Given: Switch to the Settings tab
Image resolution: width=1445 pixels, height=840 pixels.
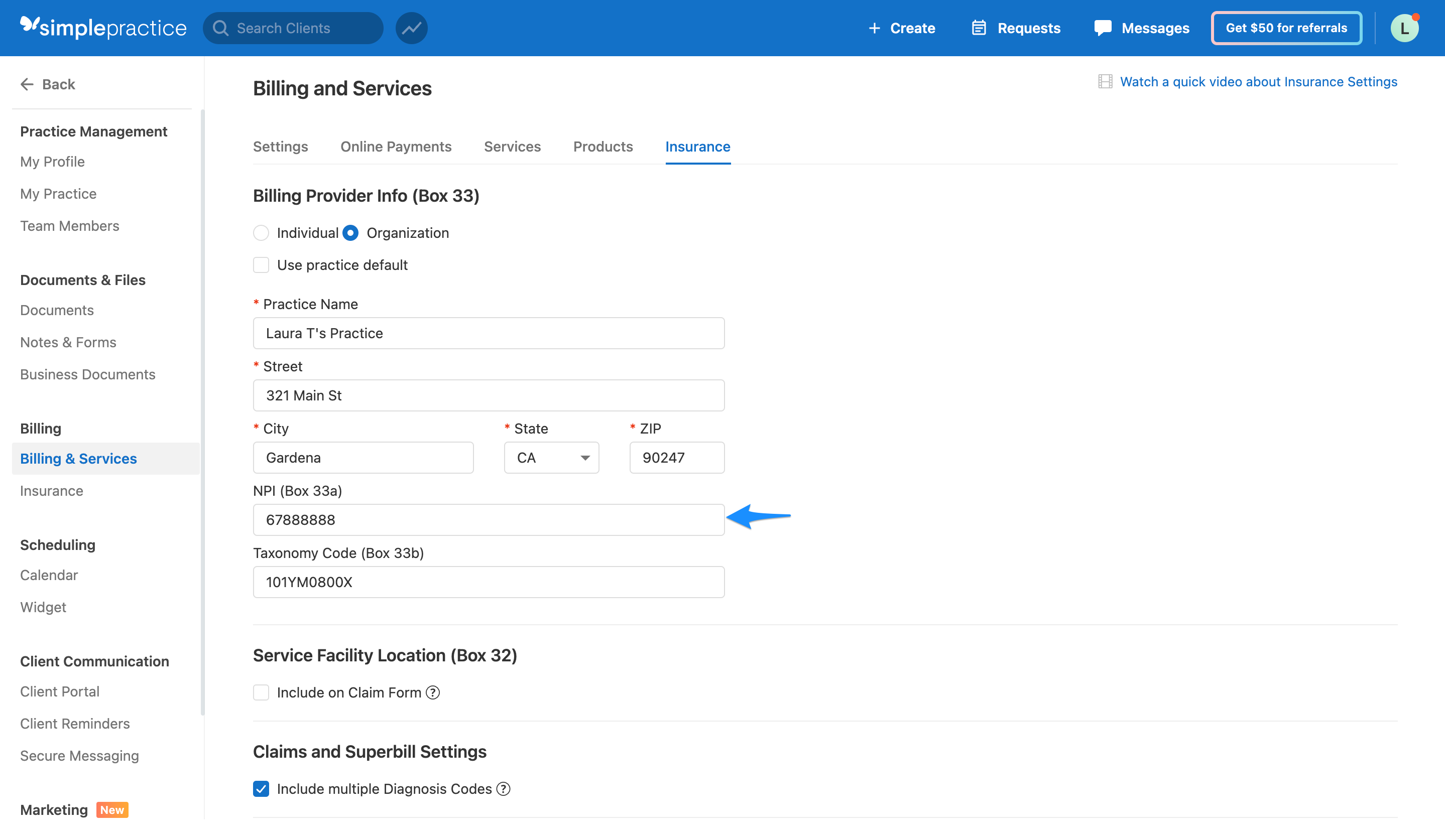Looking at the screenshot, I should coord(280,147).
